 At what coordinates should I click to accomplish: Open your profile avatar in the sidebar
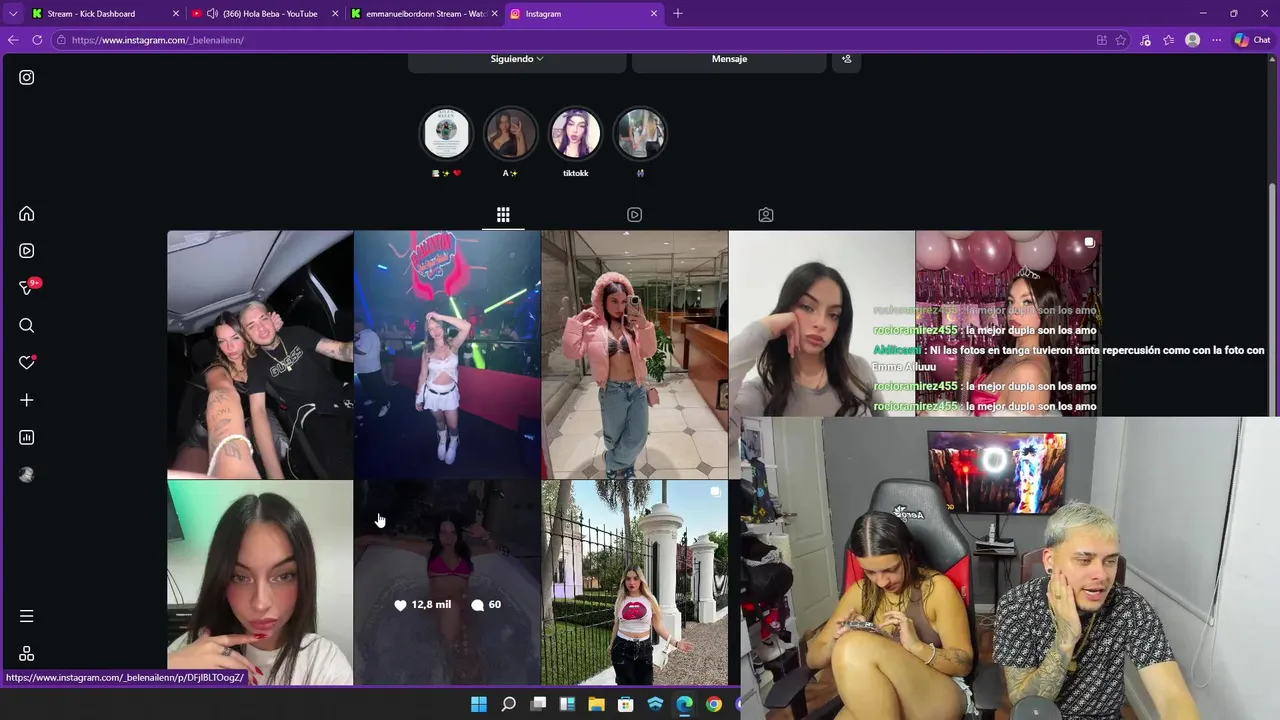coord(27,475)
